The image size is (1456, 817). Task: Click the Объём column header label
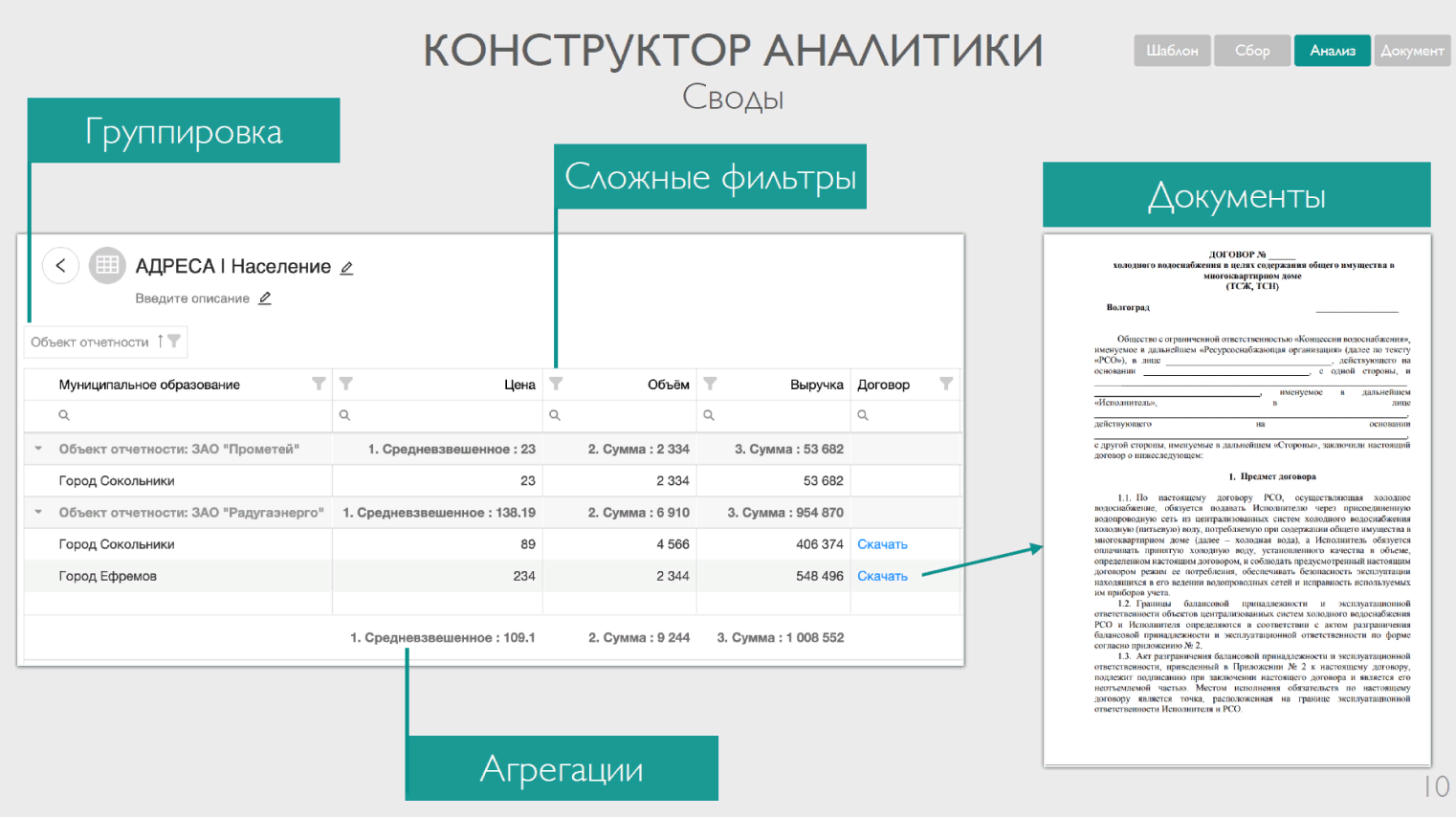[669, 385]
